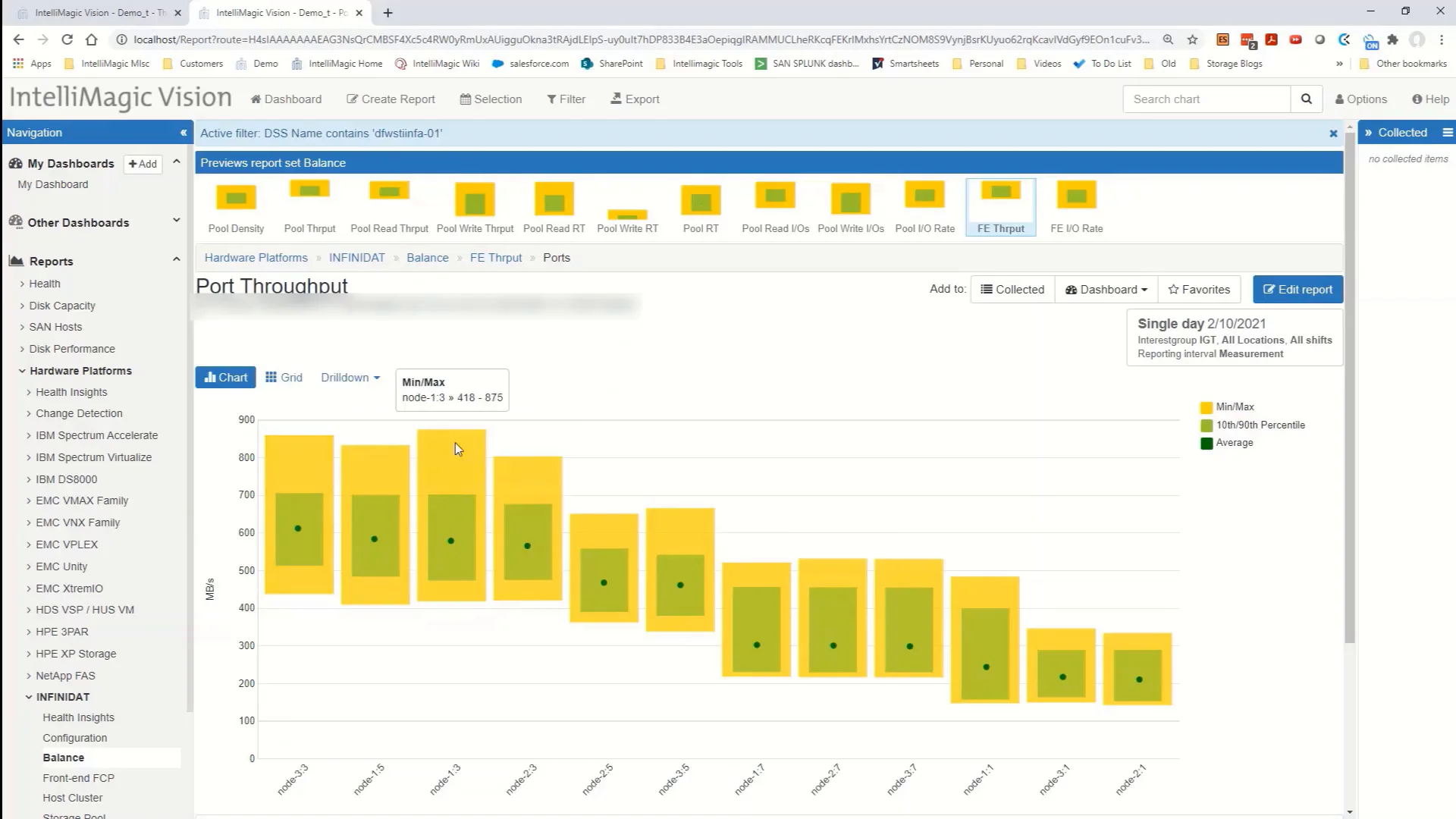The width and height of the screenshot is (1456, 819).
Task: Collapse the INFINIDAT tree node
Action: [x=29, y=697]
